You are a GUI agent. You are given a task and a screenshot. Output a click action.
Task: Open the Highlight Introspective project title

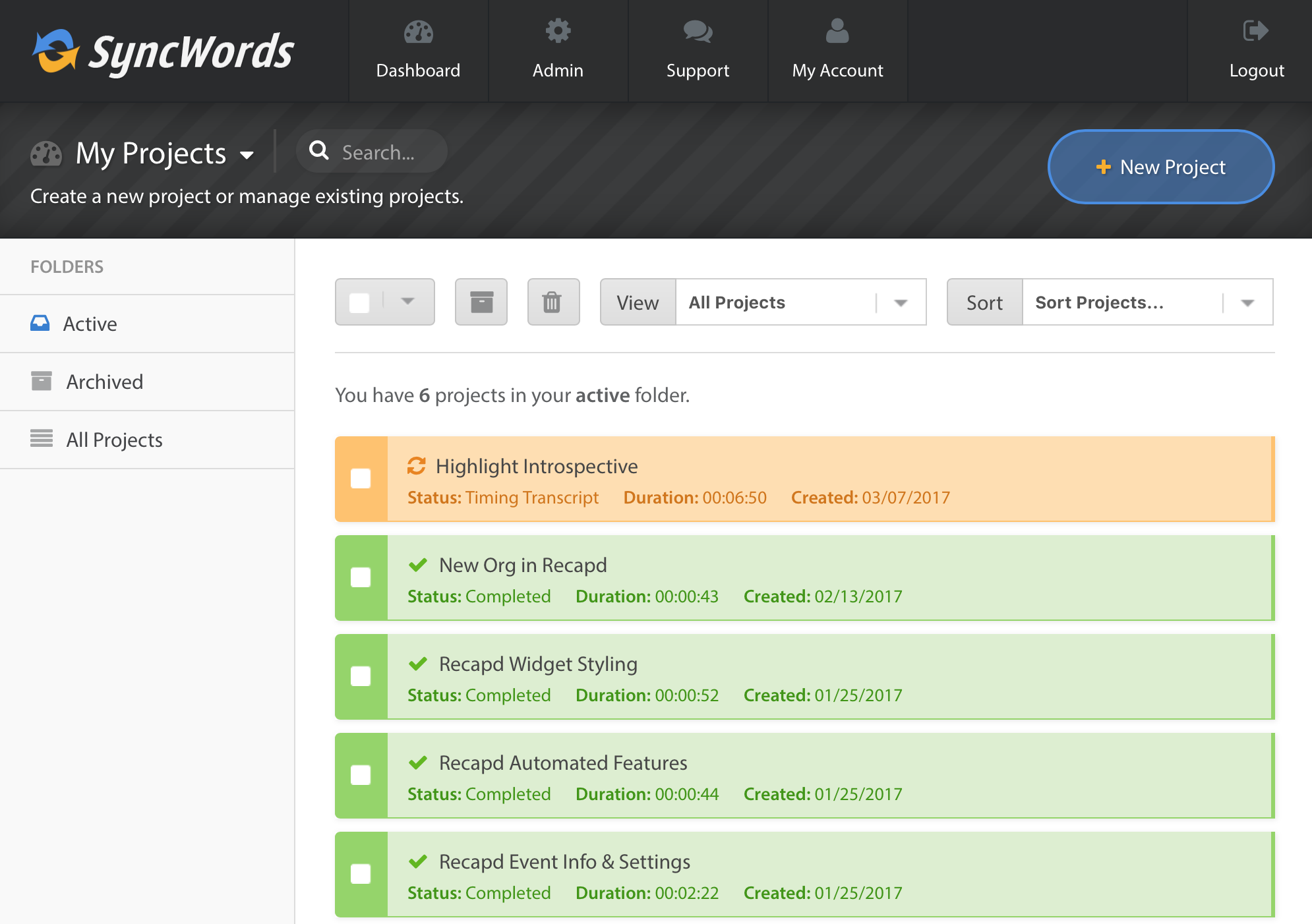click(x=537, y=466)
